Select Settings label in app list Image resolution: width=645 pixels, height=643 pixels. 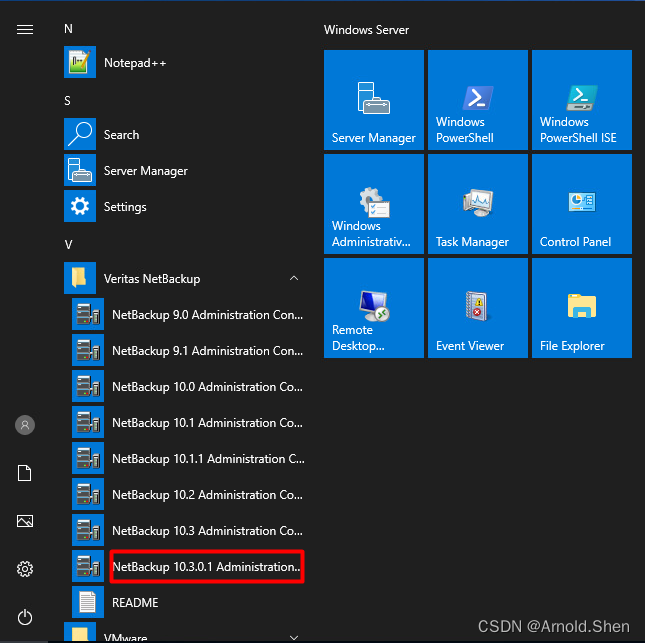[x=125, y=207]
